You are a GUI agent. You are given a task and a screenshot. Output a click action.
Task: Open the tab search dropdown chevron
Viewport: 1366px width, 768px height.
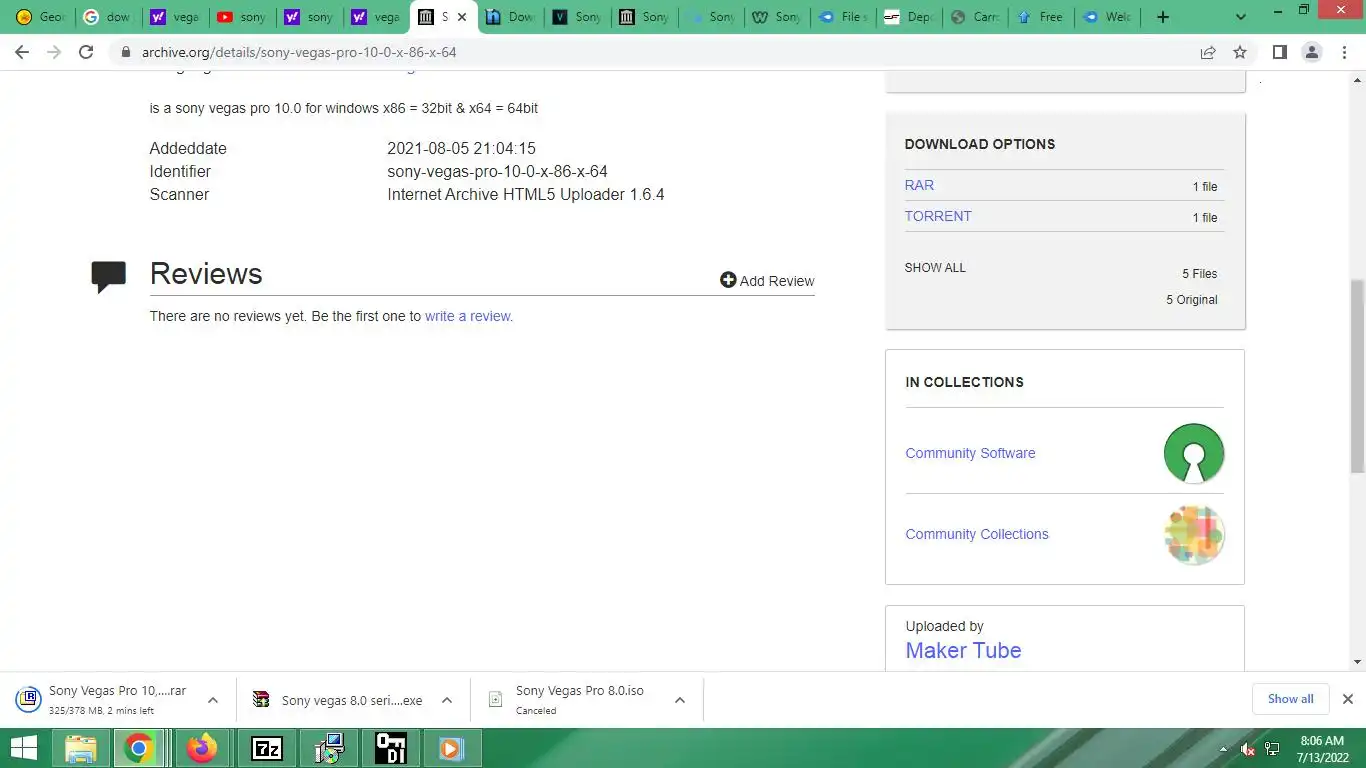pos(1241,17)
